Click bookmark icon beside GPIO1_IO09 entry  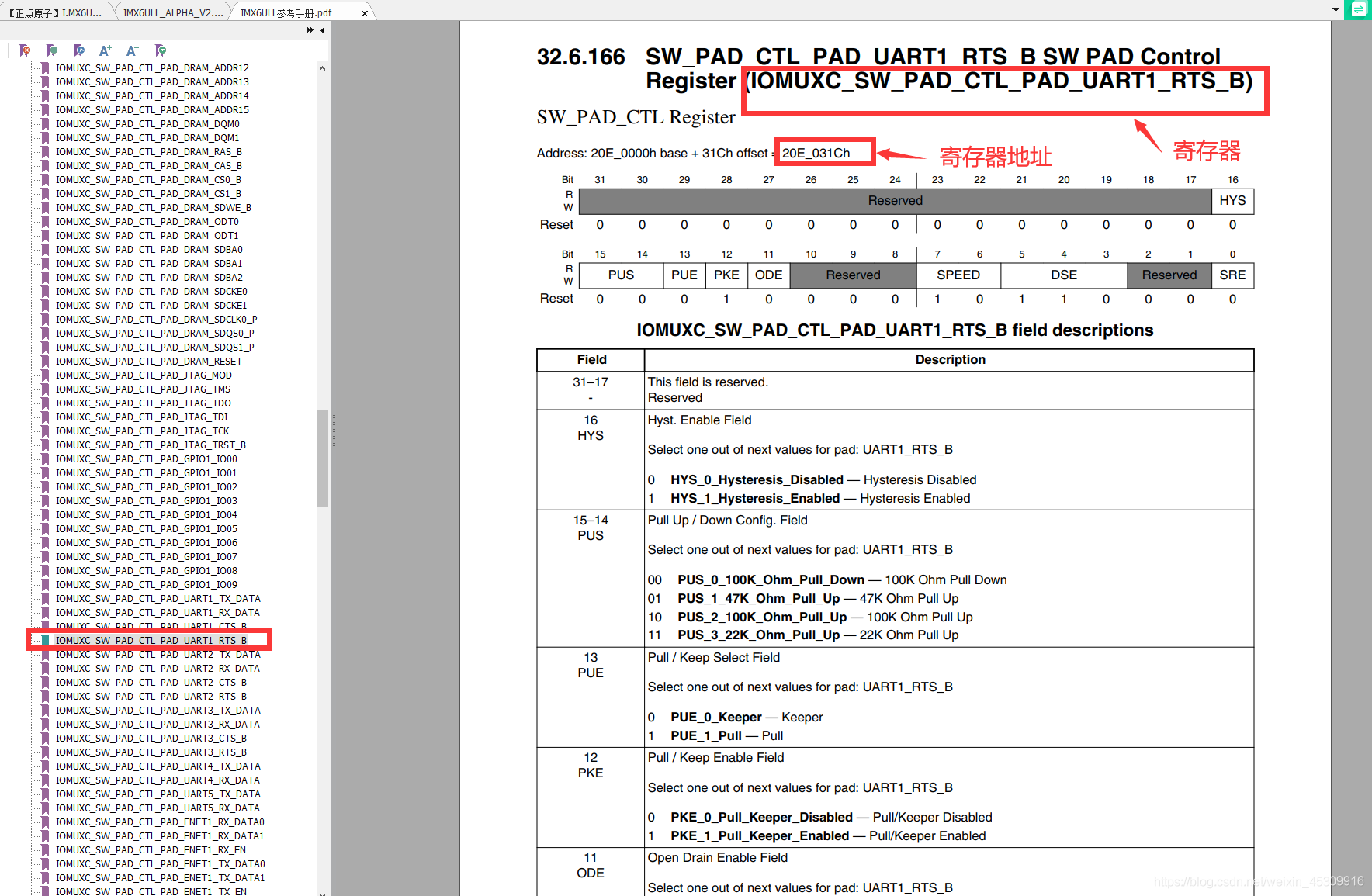click(45, 585)
